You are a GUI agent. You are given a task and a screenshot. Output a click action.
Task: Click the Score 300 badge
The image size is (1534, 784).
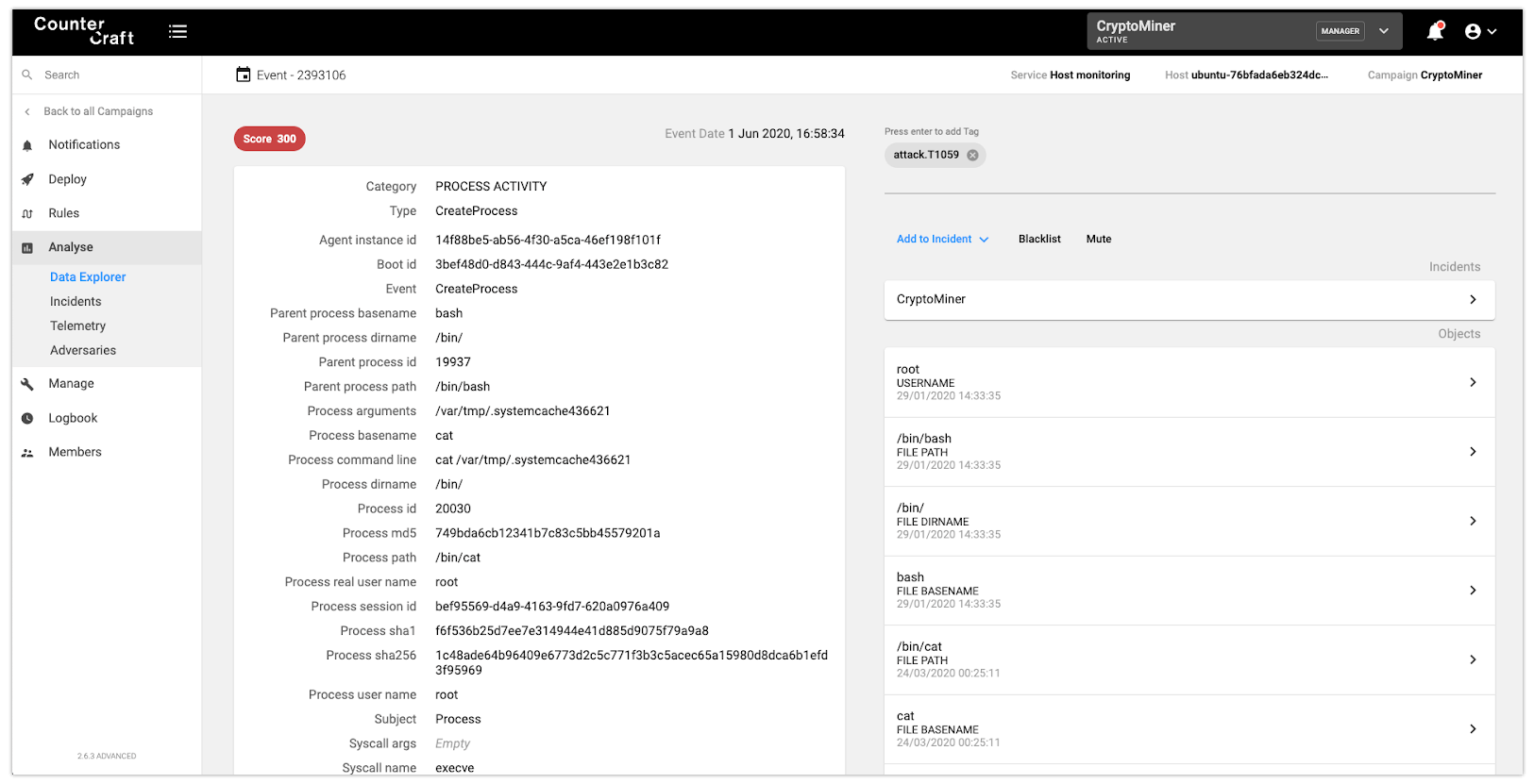(270, 139)
